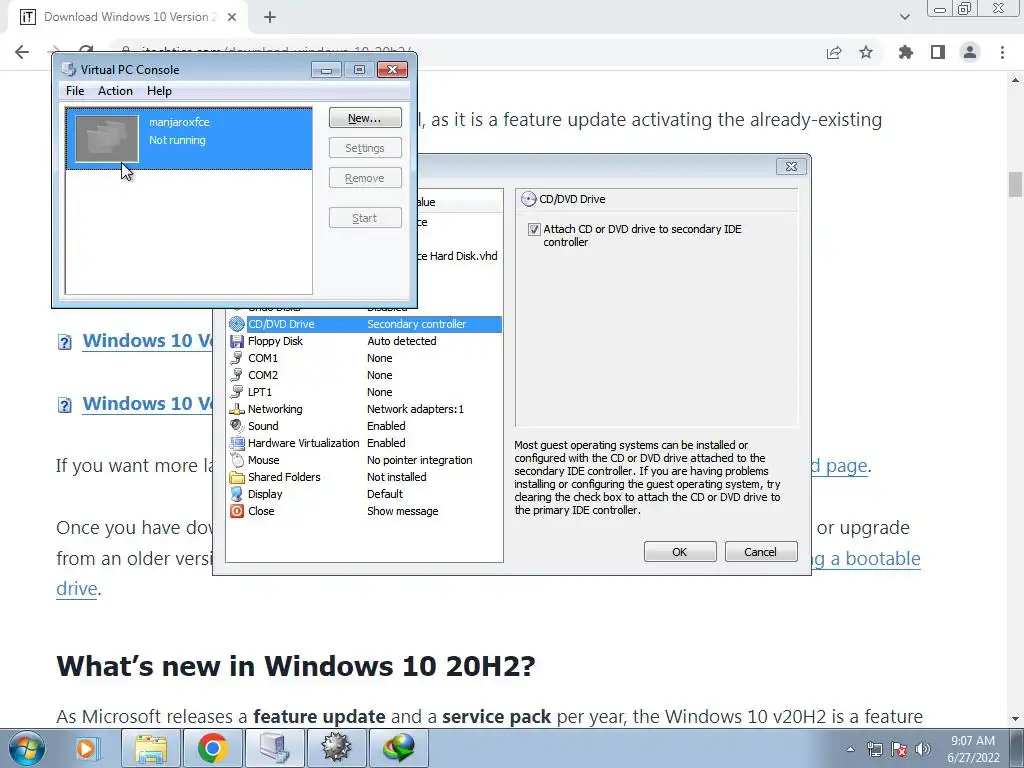Click the Start button in Virtual PC Console
This screenshot has width=1024, height=768.
coord(365,218)
